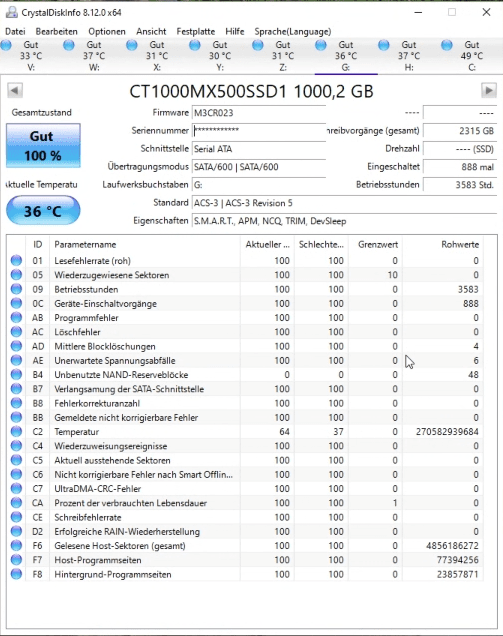Click status icon for UltraDMA-CRC-Fehler
The height and width of the screenshot is (636, 503).
(16, 489)
